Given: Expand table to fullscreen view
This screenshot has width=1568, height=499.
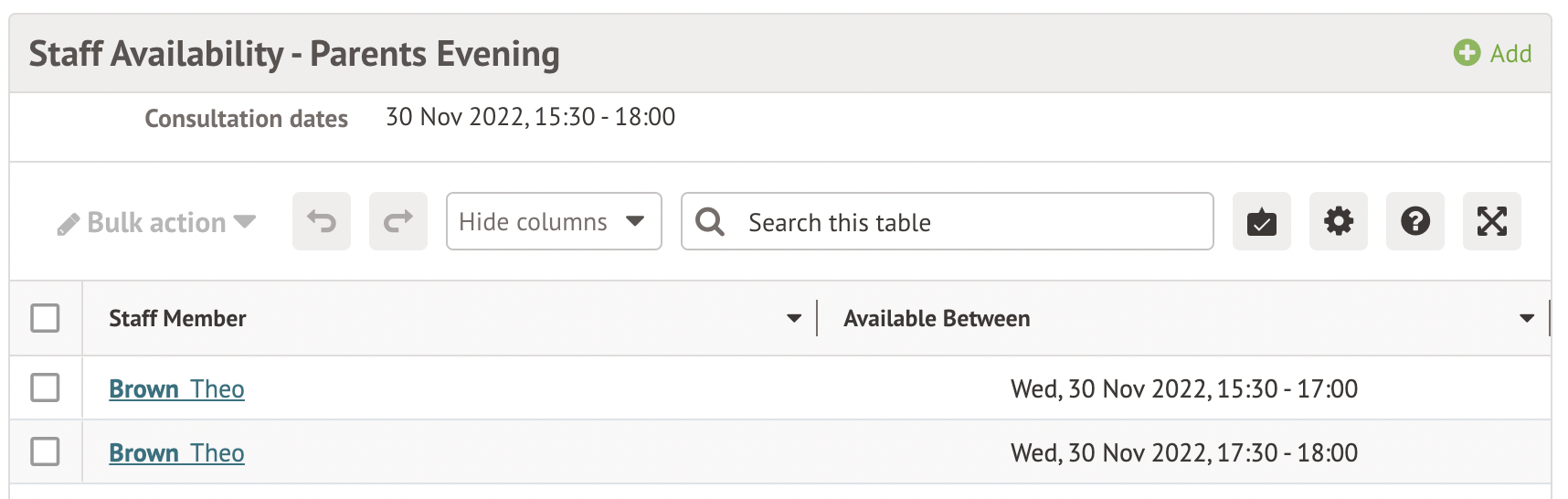Looking at the screenshot, I should pyautogui.click(x=1491, y=221).
